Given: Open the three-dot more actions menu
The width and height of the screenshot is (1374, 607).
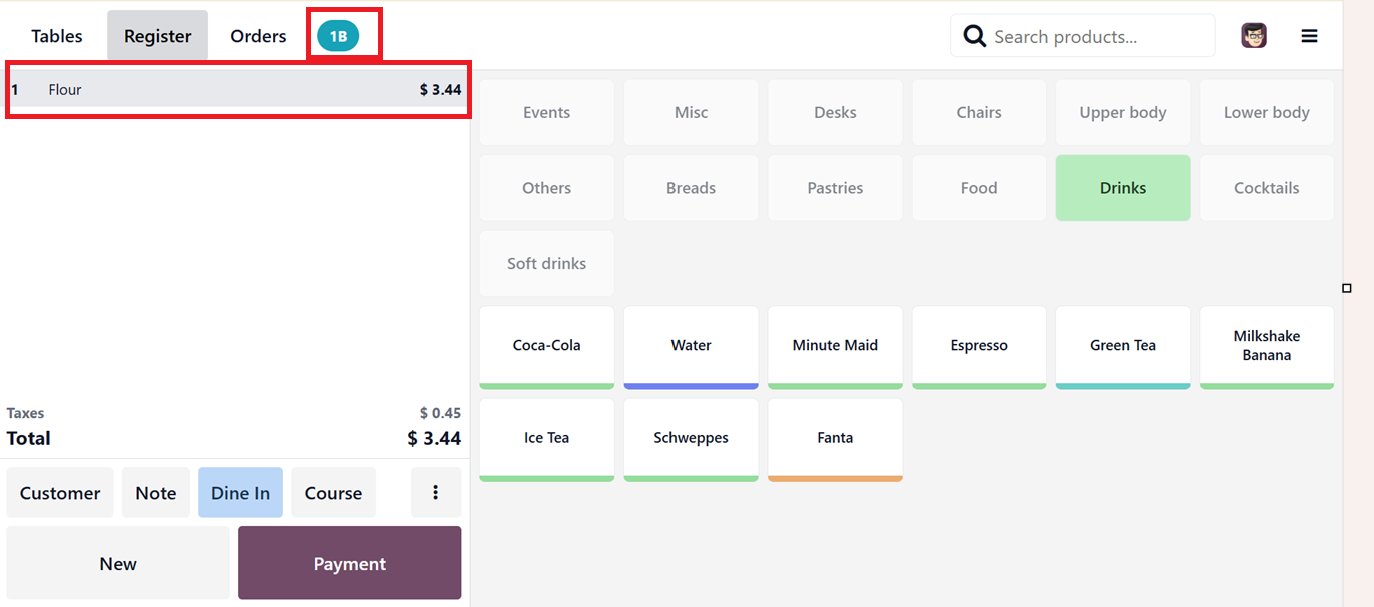Looking at the screenshot, I should [436, 492].
